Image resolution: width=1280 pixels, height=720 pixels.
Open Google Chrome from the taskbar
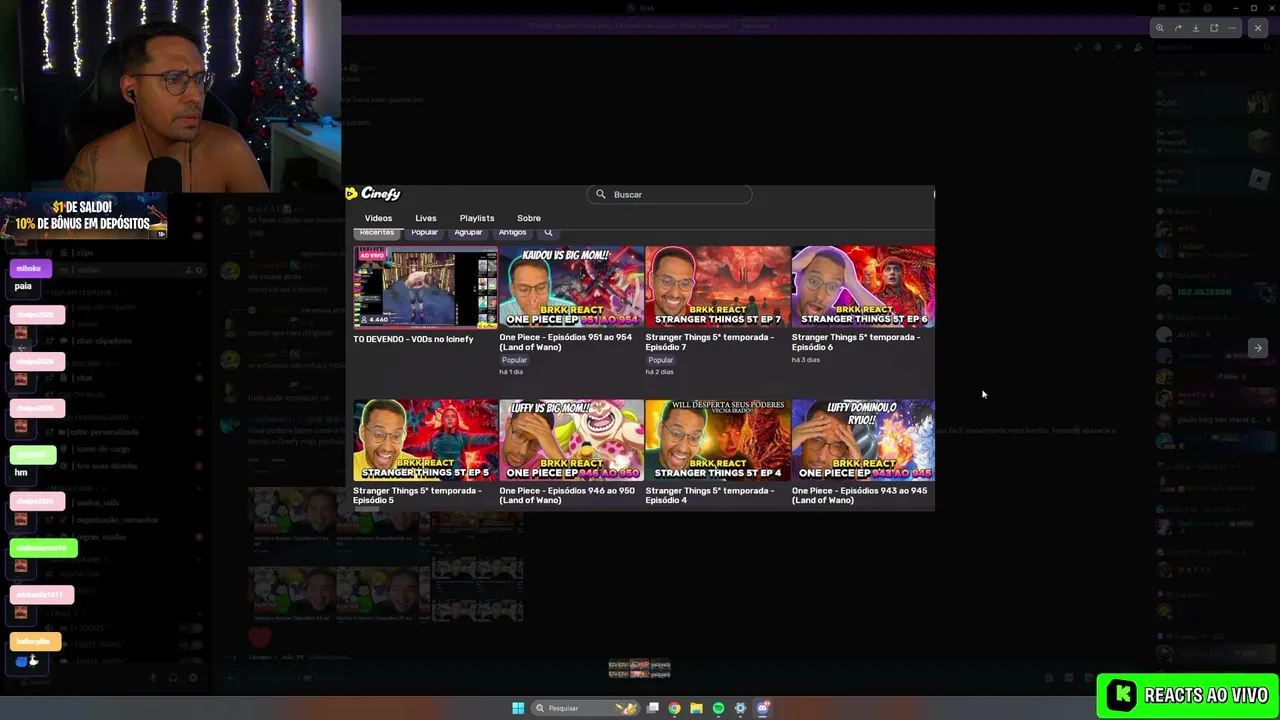pyautogui.click(x=675, y=708)
